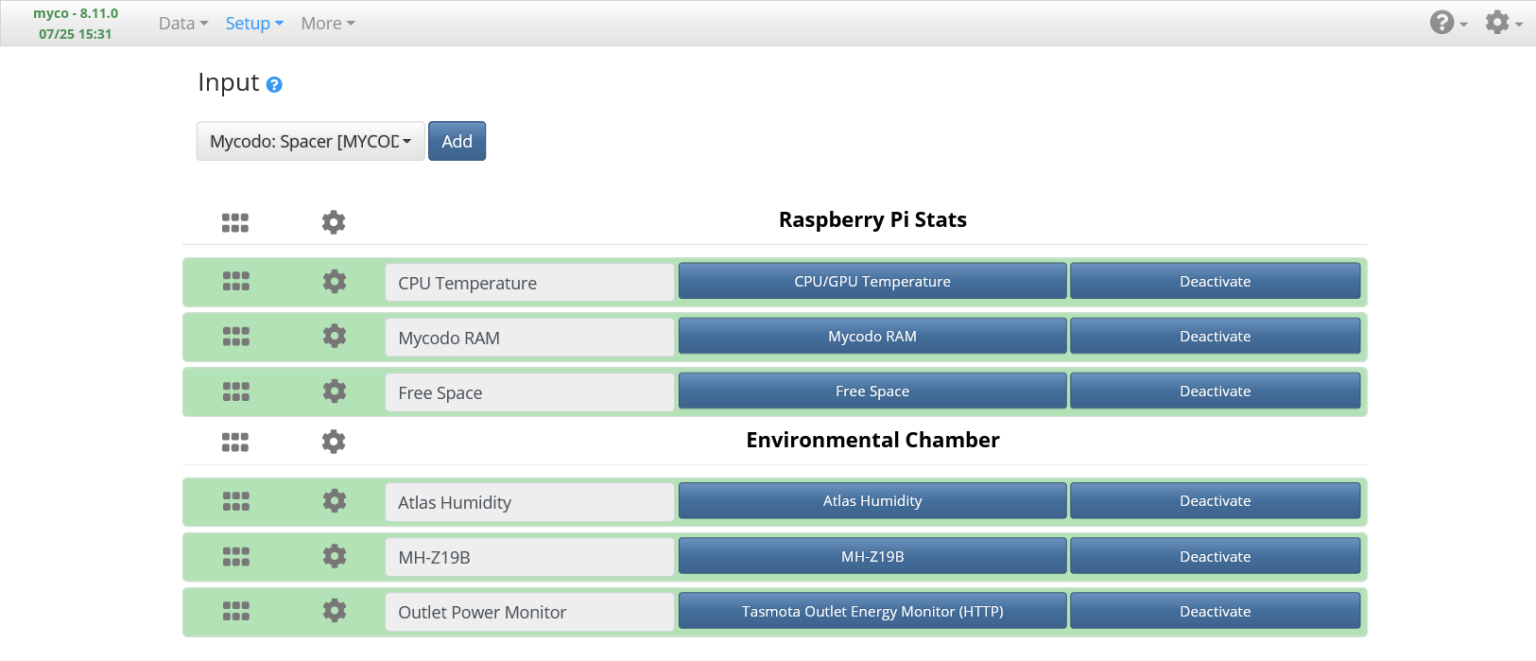Click the blue help icon beside Input

(x=274, y=85)
